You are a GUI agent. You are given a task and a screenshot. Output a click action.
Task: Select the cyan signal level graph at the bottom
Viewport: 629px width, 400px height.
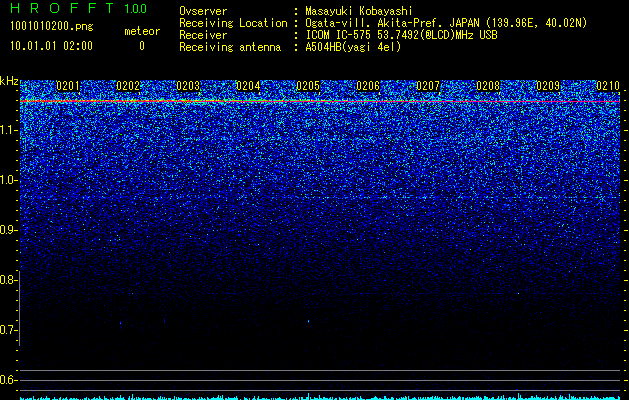[x=320, y=397]
